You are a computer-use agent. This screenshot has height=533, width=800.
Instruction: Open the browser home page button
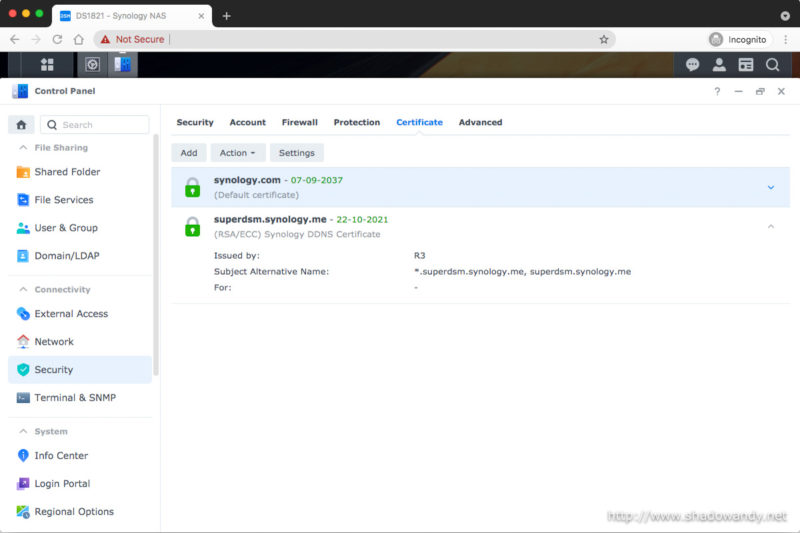(x=79, y=39)
